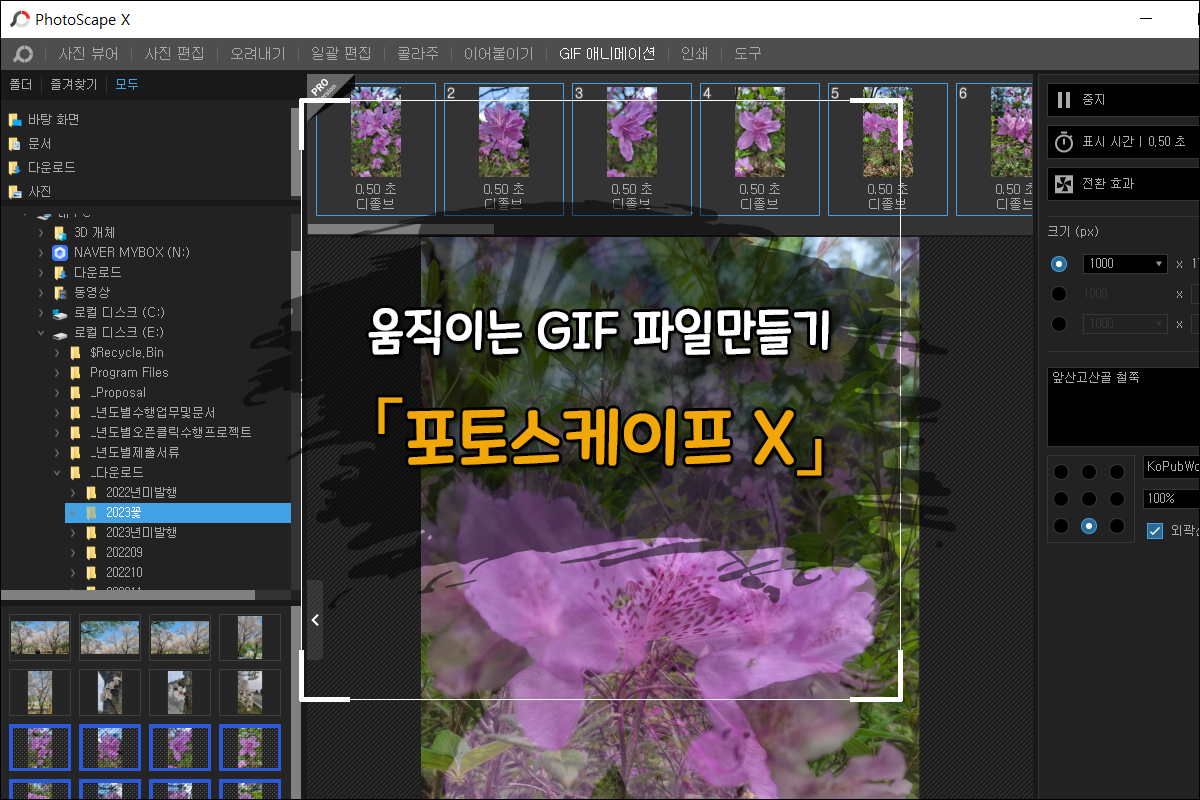Open the 사진 편집 tab
Image resolution: width=1200 pixels, height=800 pixels.
click(x=174, y=54)
